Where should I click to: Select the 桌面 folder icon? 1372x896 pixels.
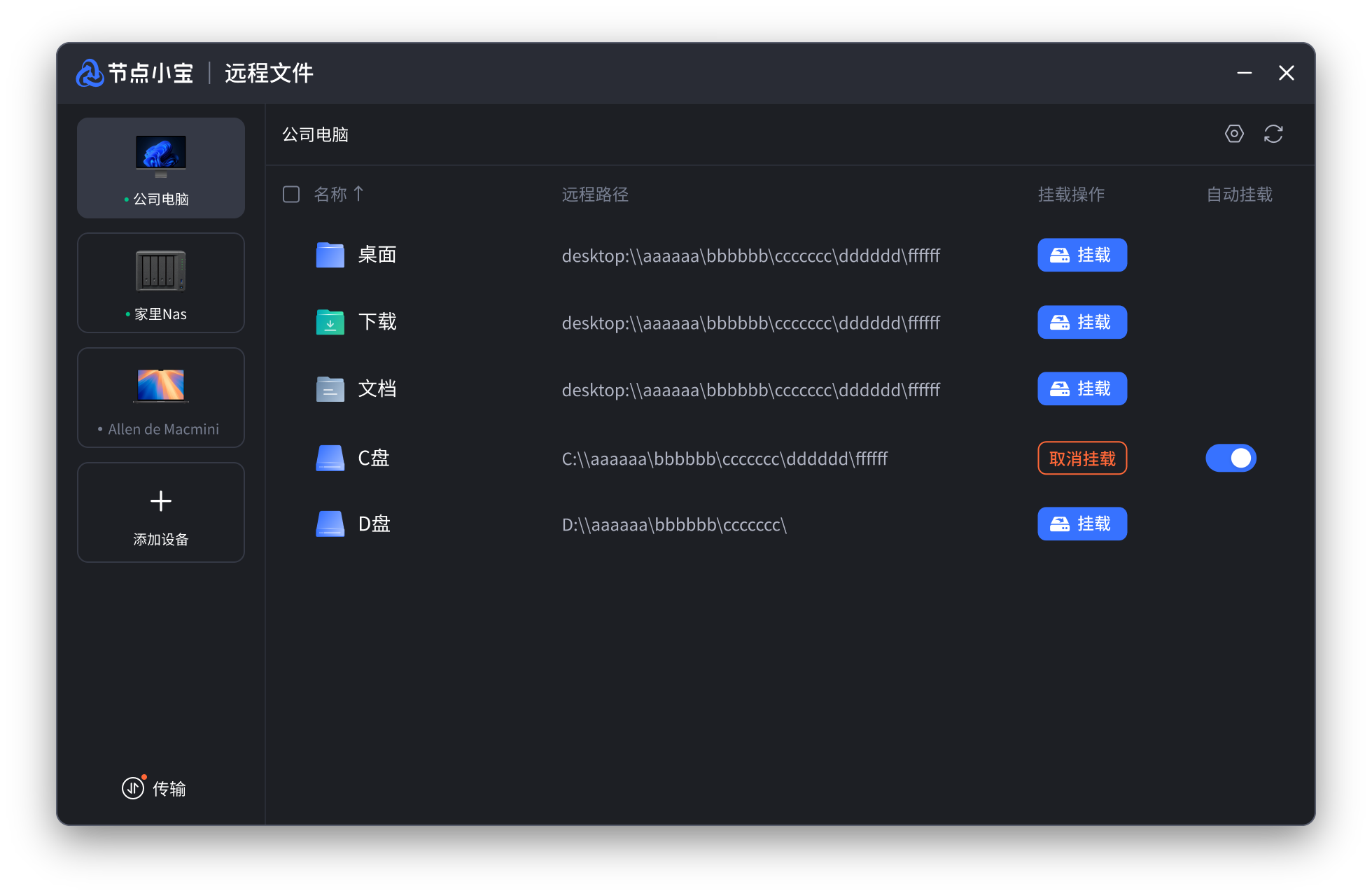pos(330,255)
